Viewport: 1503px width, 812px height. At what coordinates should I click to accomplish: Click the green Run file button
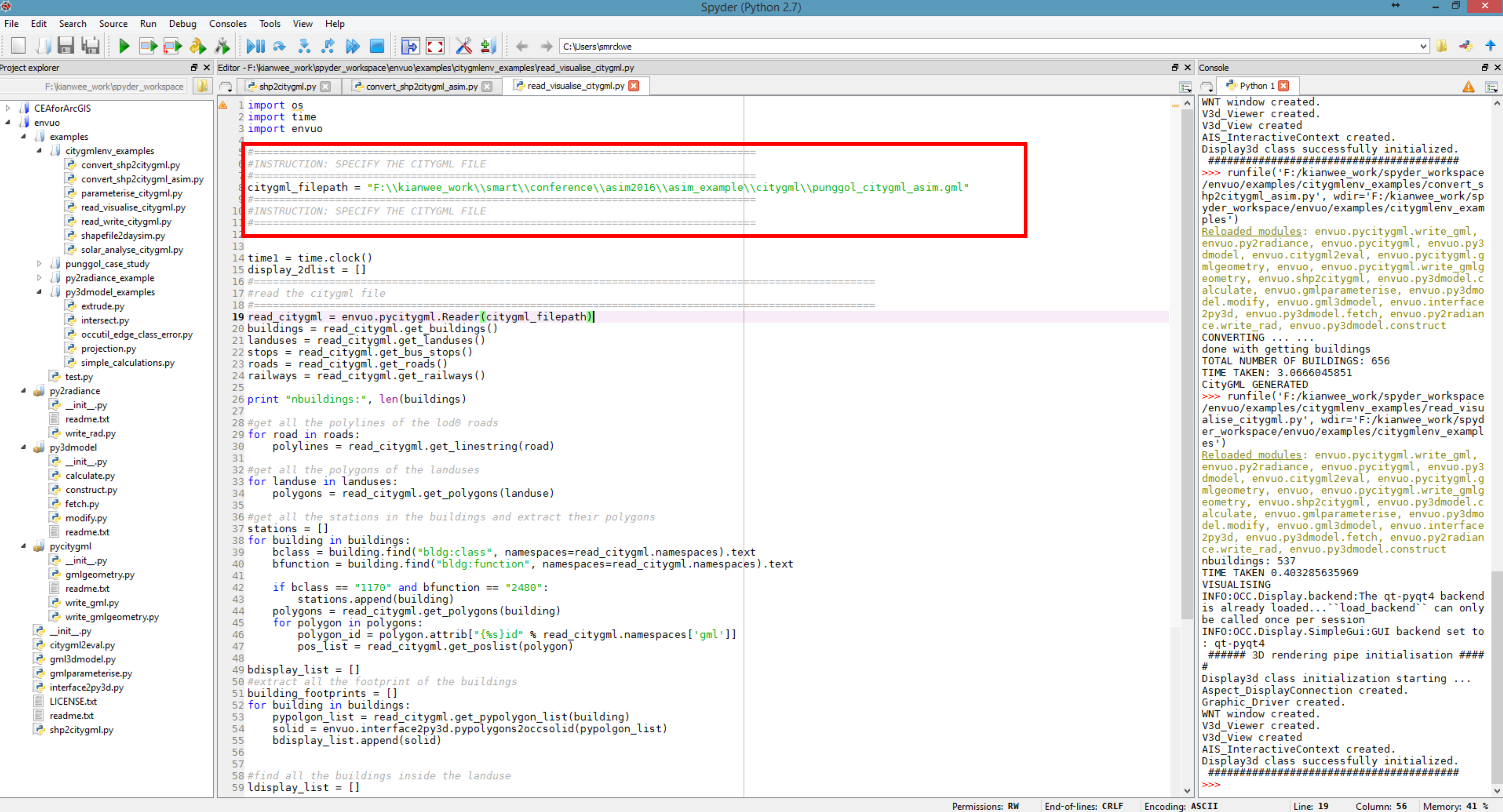(124, 46)
